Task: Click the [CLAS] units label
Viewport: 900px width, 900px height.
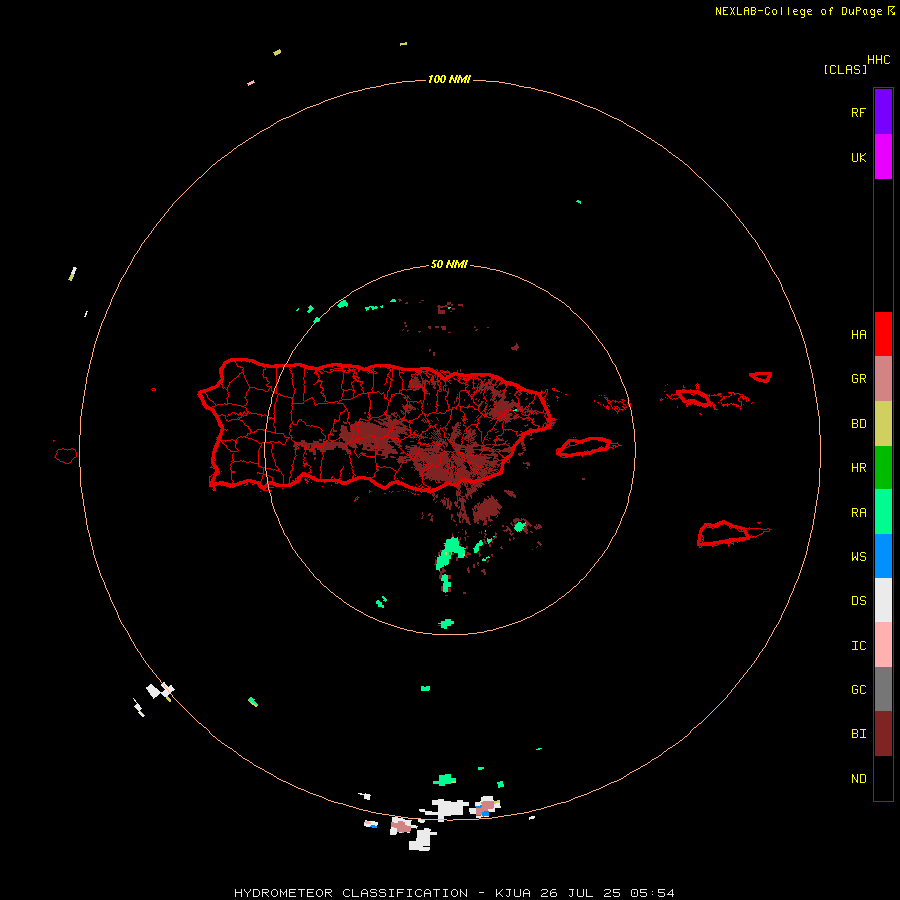Action: coord(844,69)
